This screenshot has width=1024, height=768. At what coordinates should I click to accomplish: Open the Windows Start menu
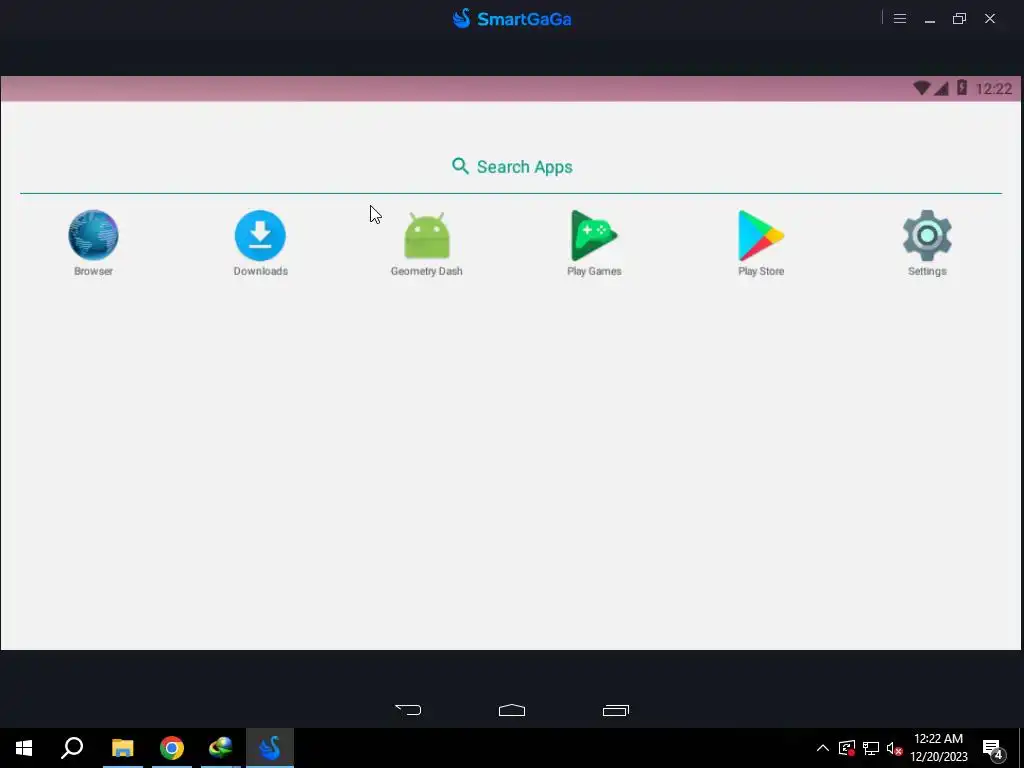click(x=24, y=748)
